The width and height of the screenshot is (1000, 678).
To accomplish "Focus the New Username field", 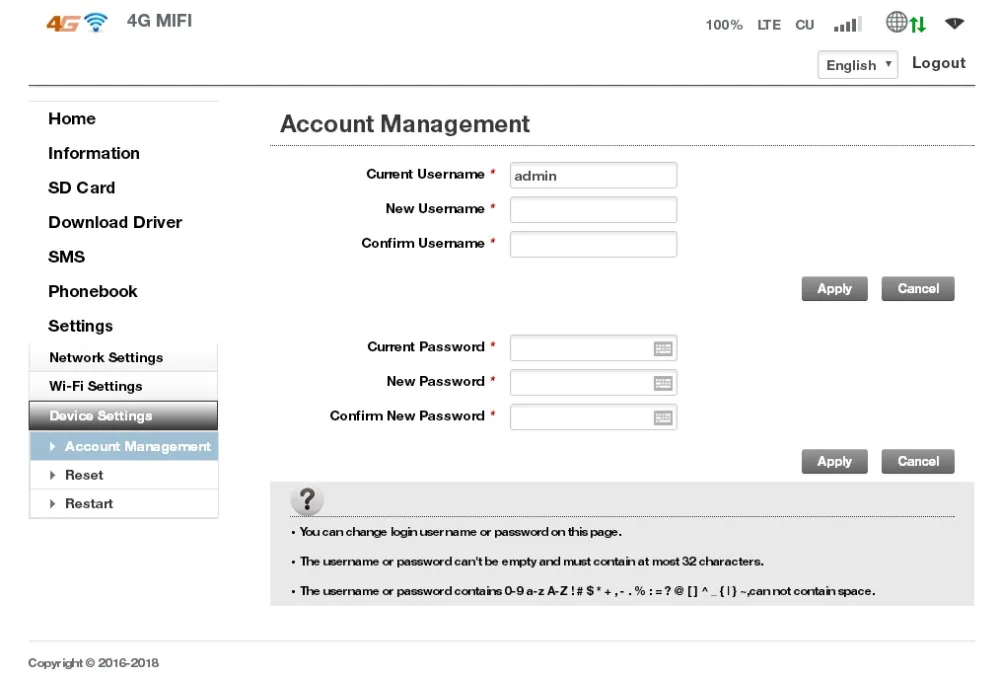I will [x=593, y=210].
